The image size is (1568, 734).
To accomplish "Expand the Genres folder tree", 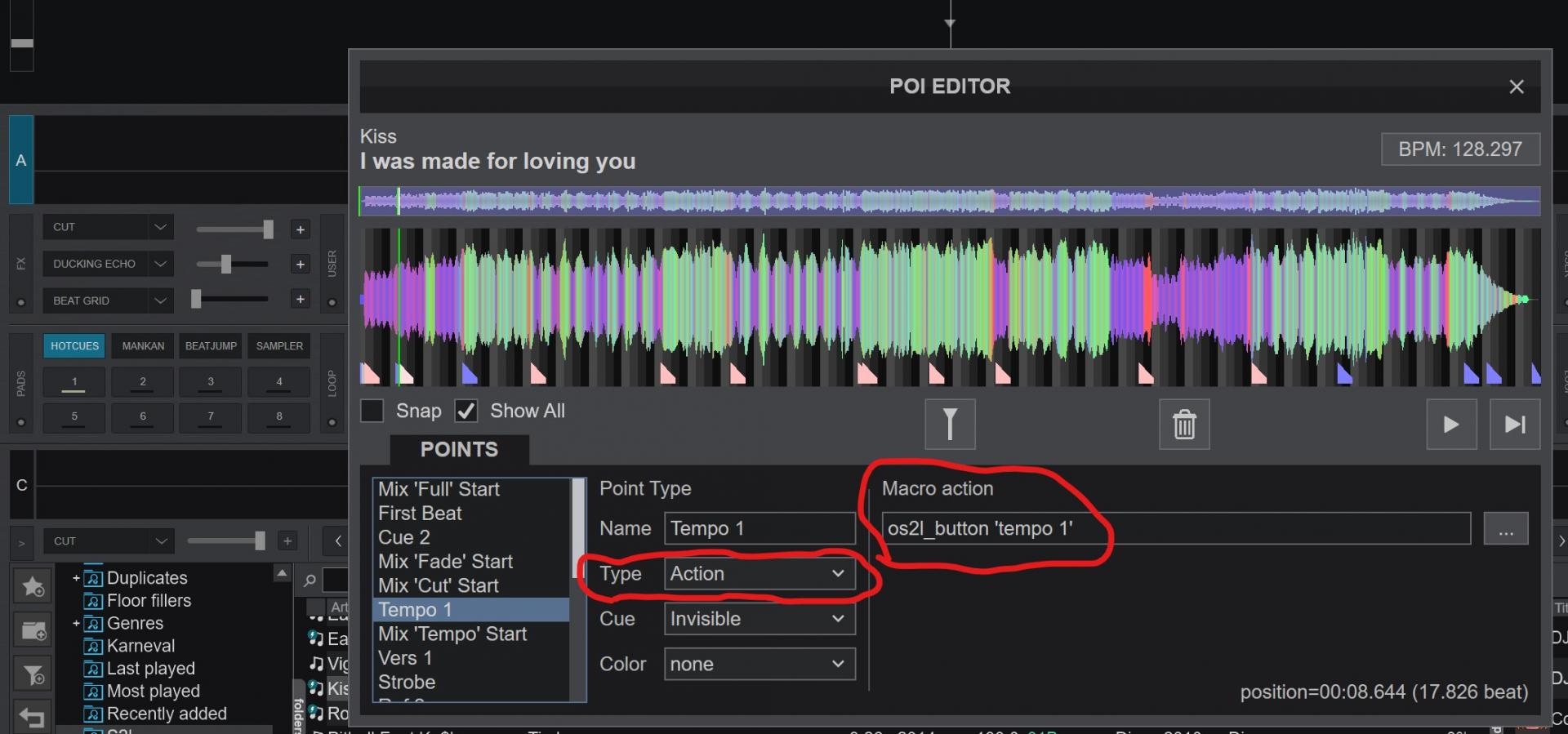I will tap(76, 624).
